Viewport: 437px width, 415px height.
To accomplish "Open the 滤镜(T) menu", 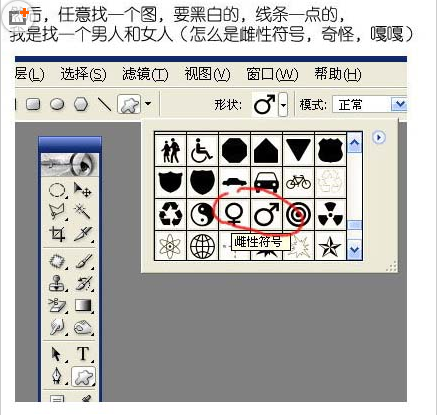I will (145, 74).
